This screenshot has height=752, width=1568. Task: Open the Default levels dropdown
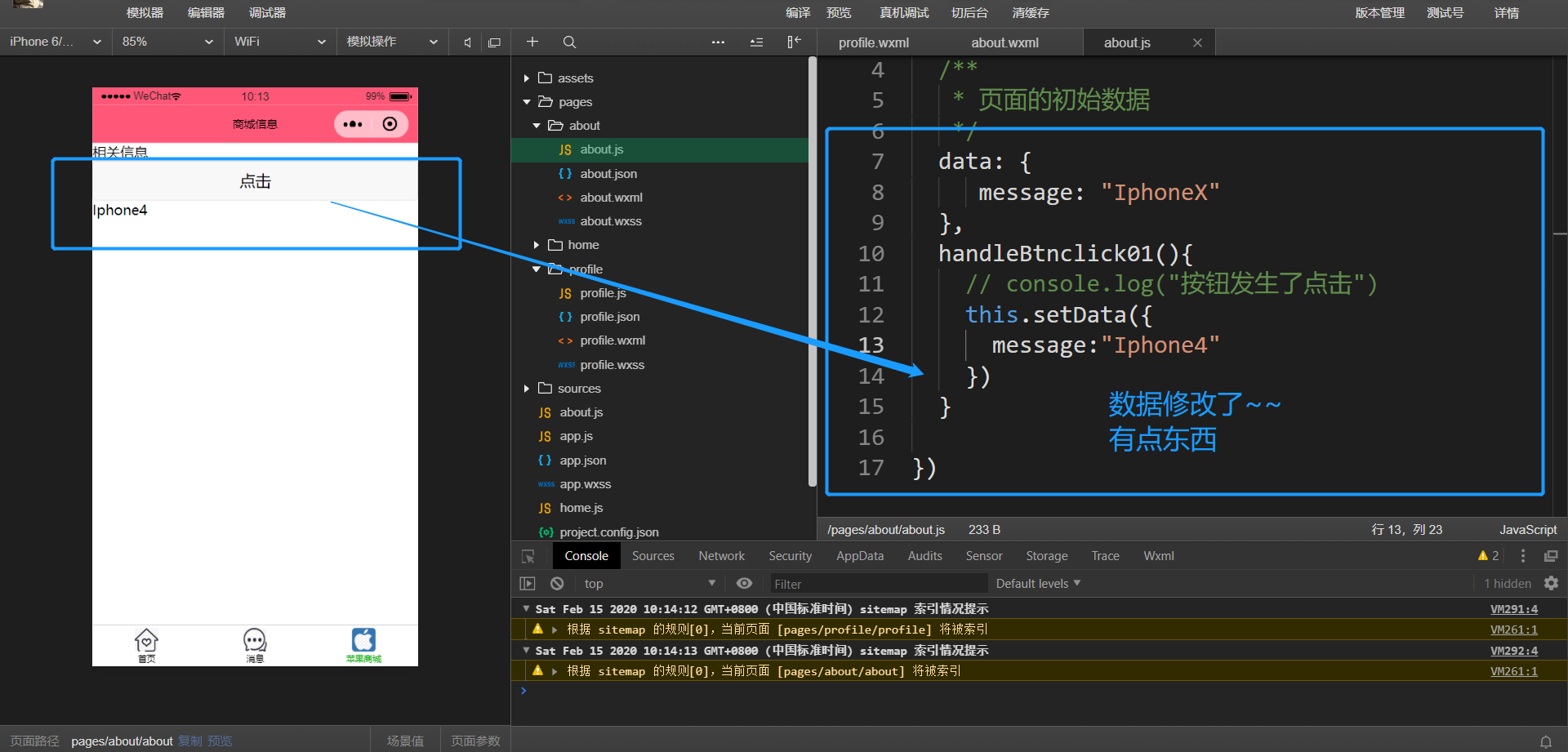(x=1038, y=583)
